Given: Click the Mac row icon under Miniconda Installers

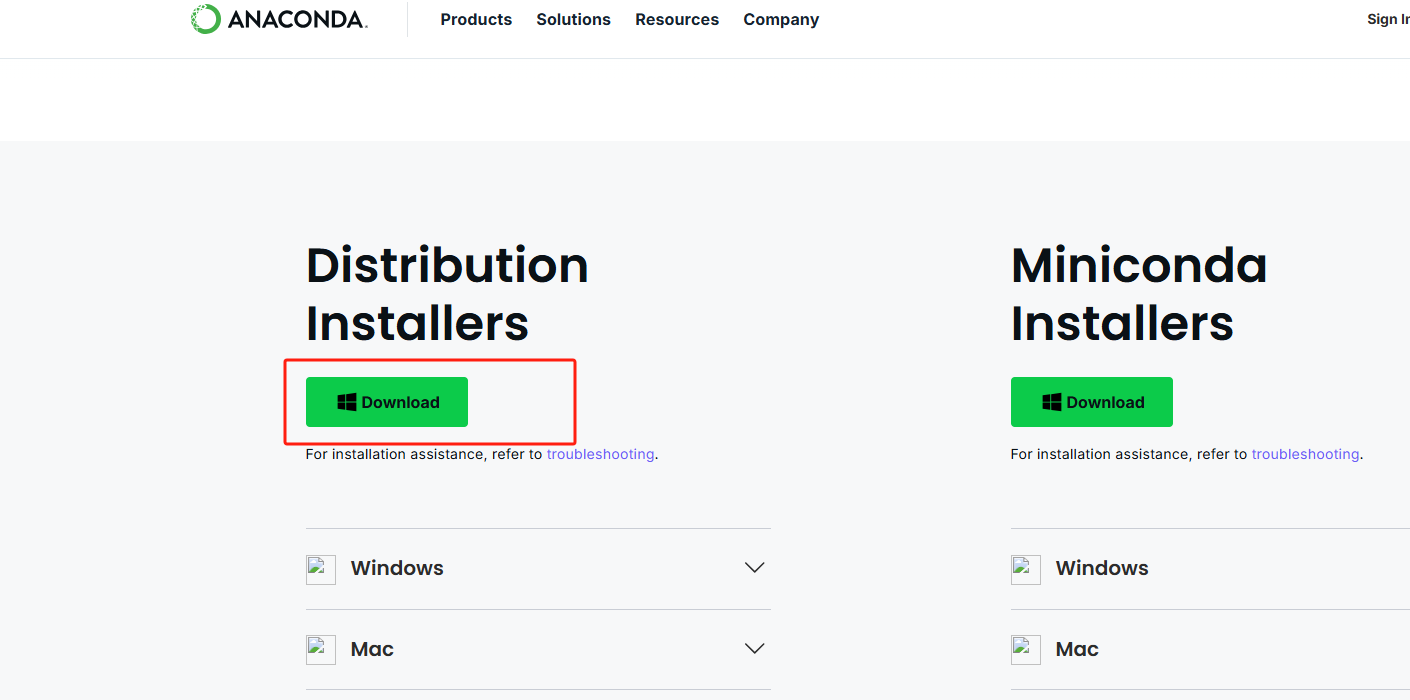Looking at the screenshot, I should click(x=1026, y=650).
